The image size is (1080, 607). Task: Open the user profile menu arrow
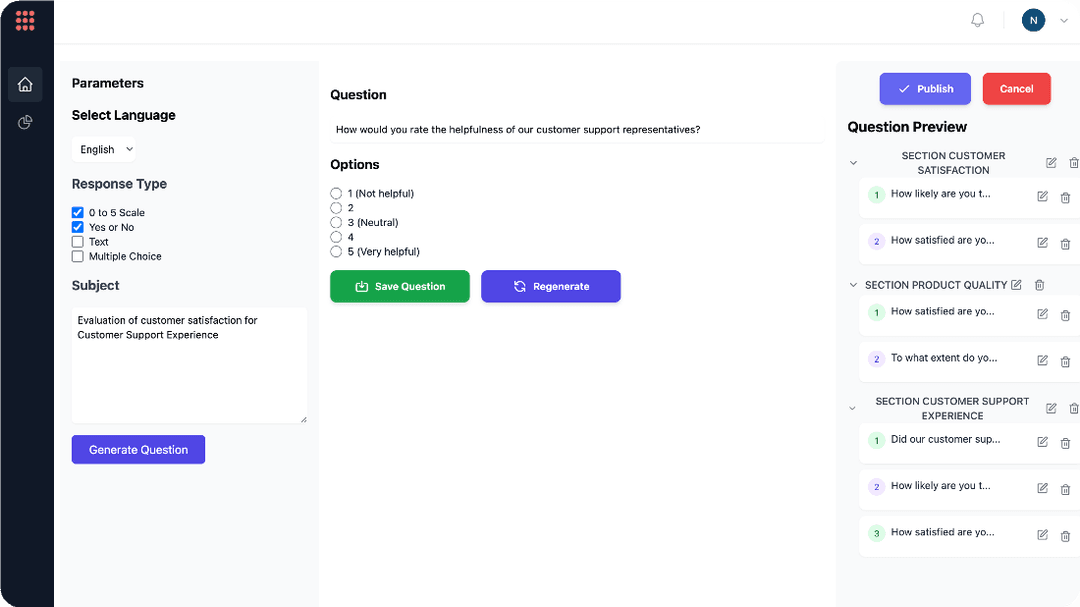(1064, 20)
